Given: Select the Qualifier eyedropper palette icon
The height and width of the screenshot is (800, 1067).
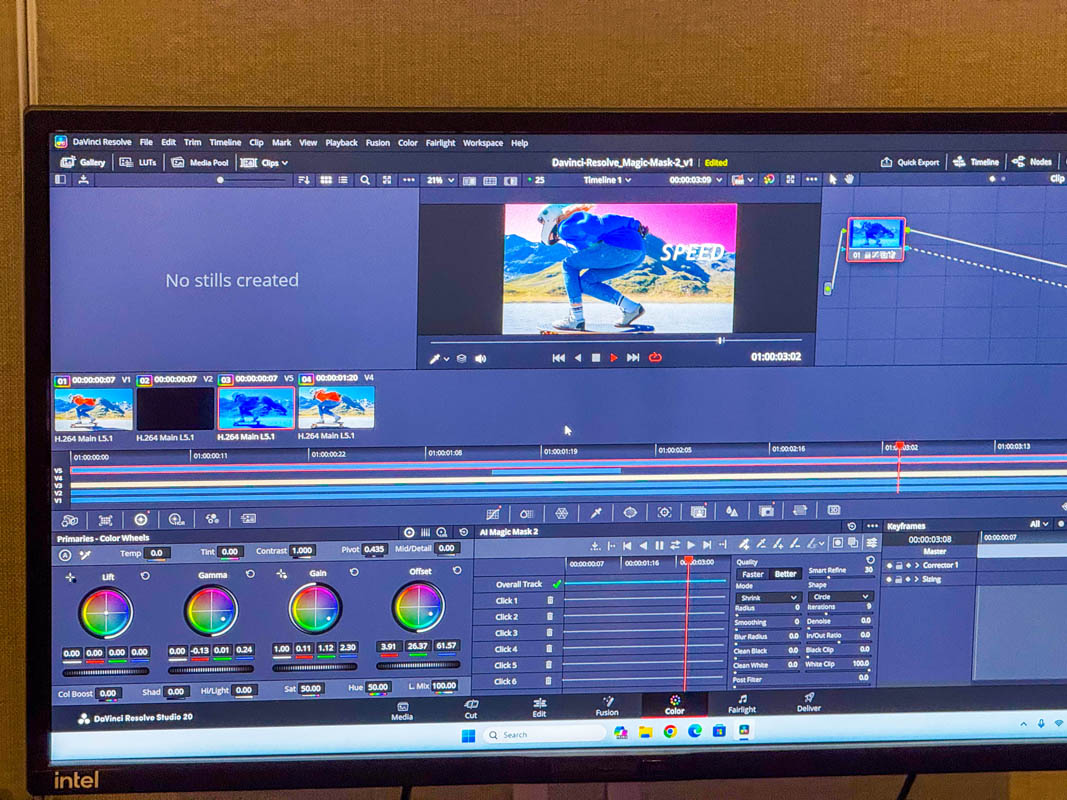Looking at the screenshot, I should pos(596,513).
